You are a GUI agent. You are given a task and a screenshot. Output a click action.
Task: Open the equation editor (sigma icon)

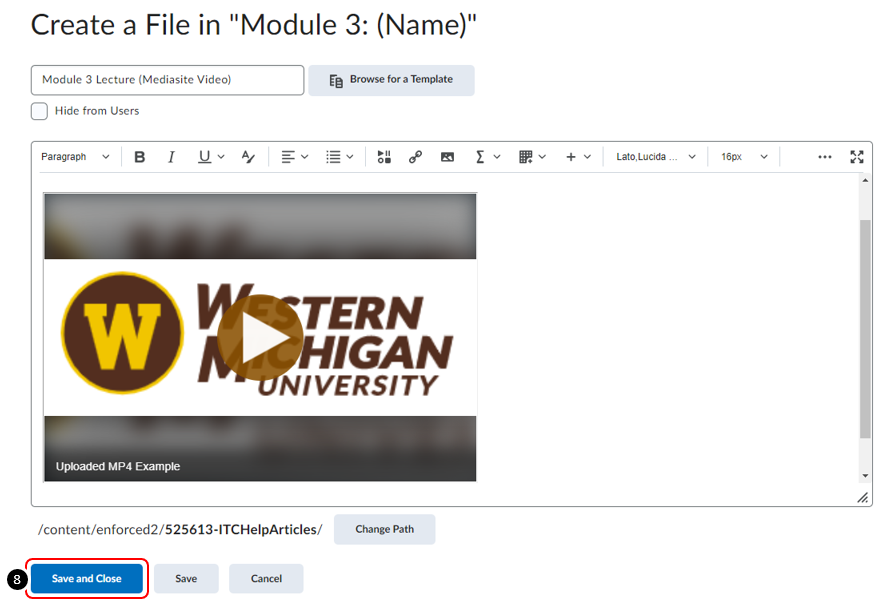pyautogui.click(x=482, y=156)
